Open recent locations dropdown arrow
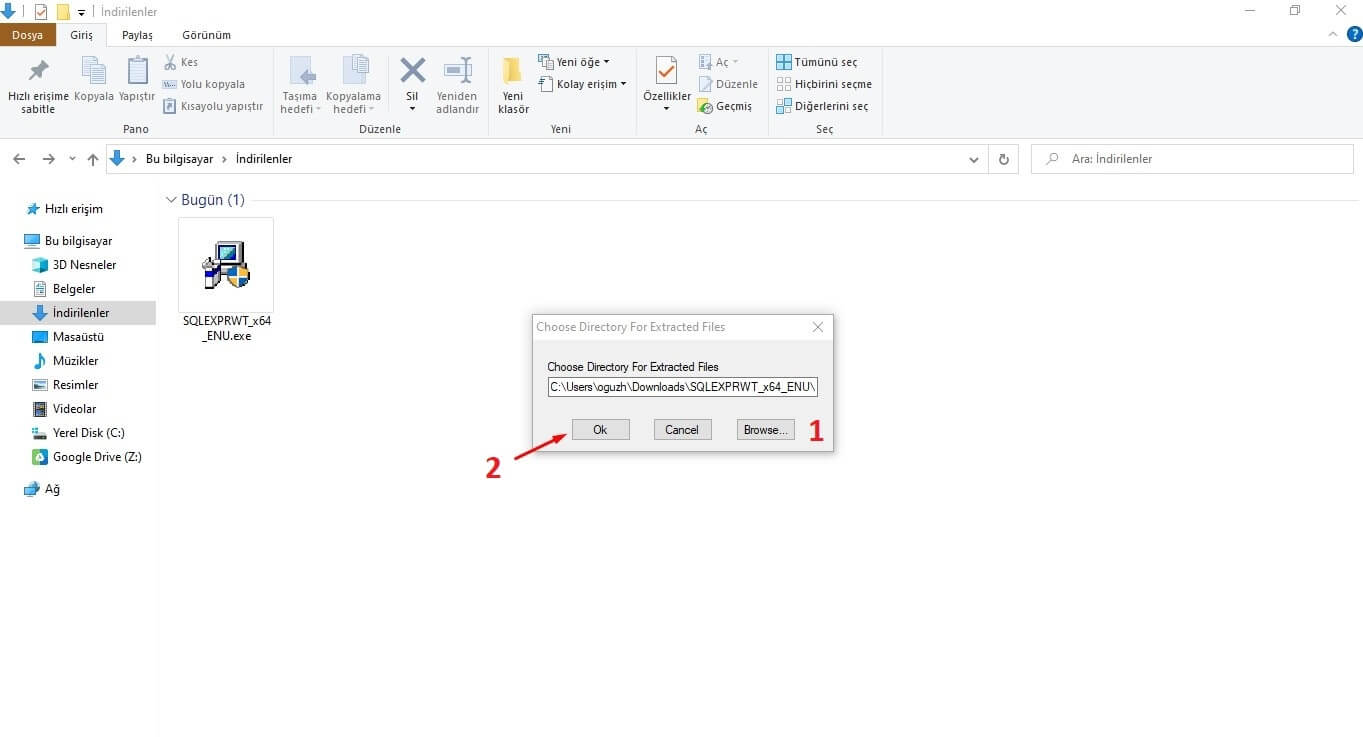The width and height of the screenshot is (1363, 737). [x=72, y=159]
